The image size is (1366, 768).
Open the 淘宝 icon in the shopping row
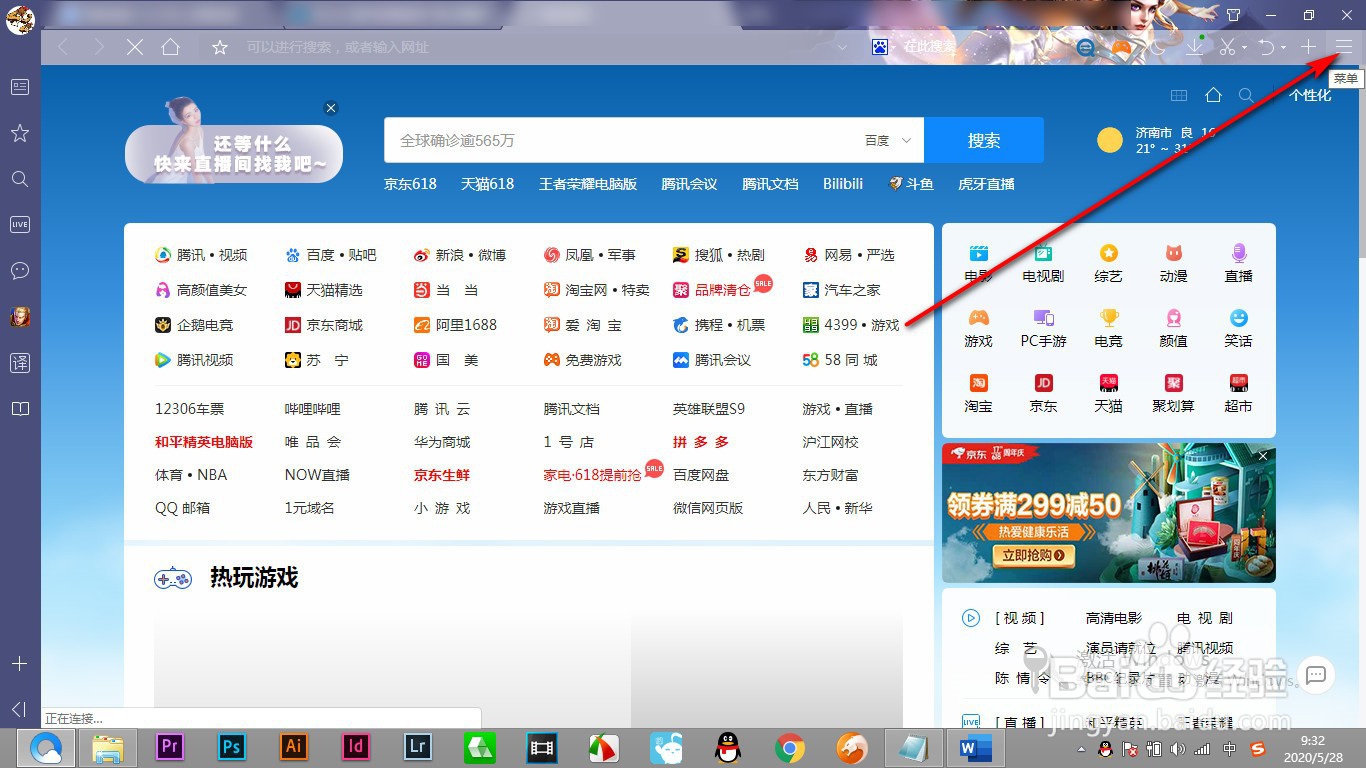pyautogui.click(x=978, y=392)
